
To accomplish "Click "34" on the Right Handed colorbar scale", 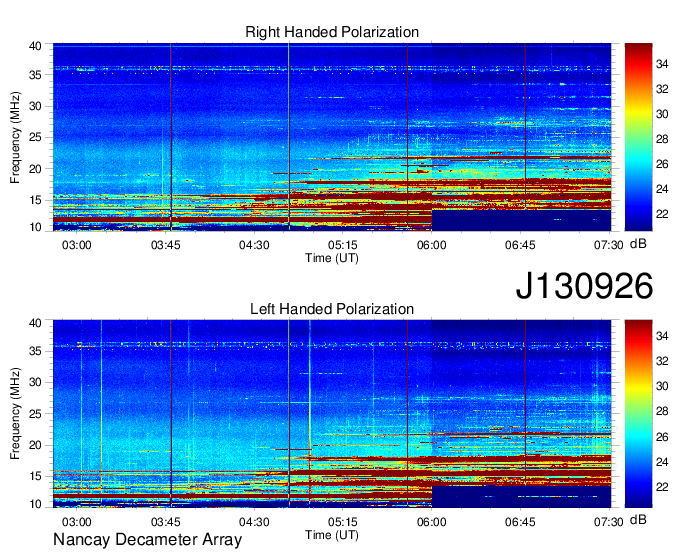I will click(x=662, y=64).
